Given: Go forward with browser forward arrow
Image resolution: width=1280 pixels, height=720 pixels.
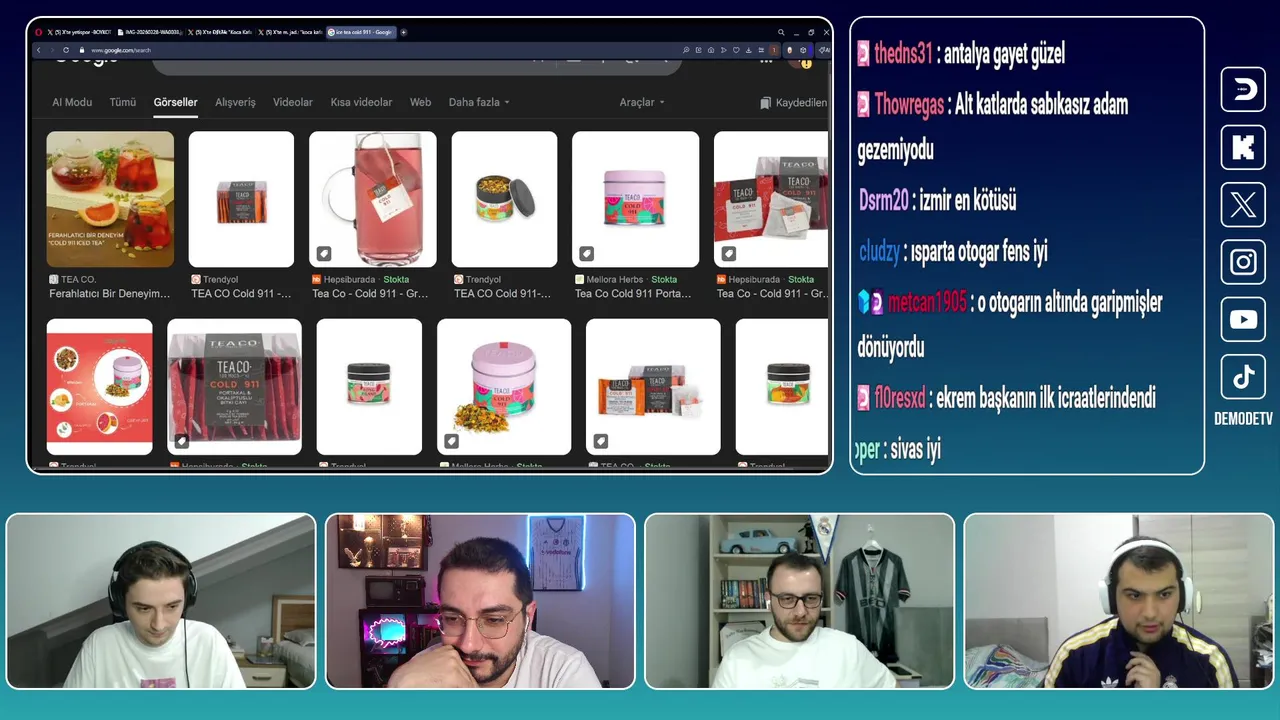Looking at the screenshot, I should (52, 50).
